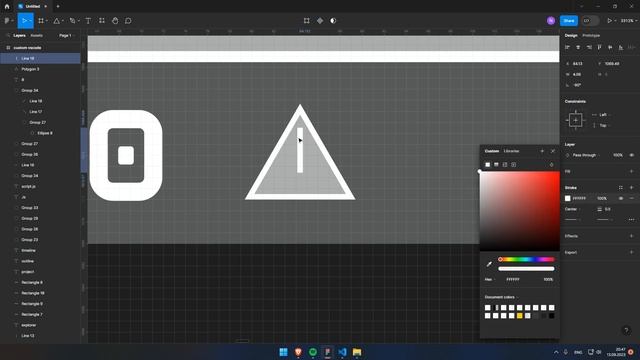
Task: Open the zoom level dropdown
Action: (x=629, y=20)
